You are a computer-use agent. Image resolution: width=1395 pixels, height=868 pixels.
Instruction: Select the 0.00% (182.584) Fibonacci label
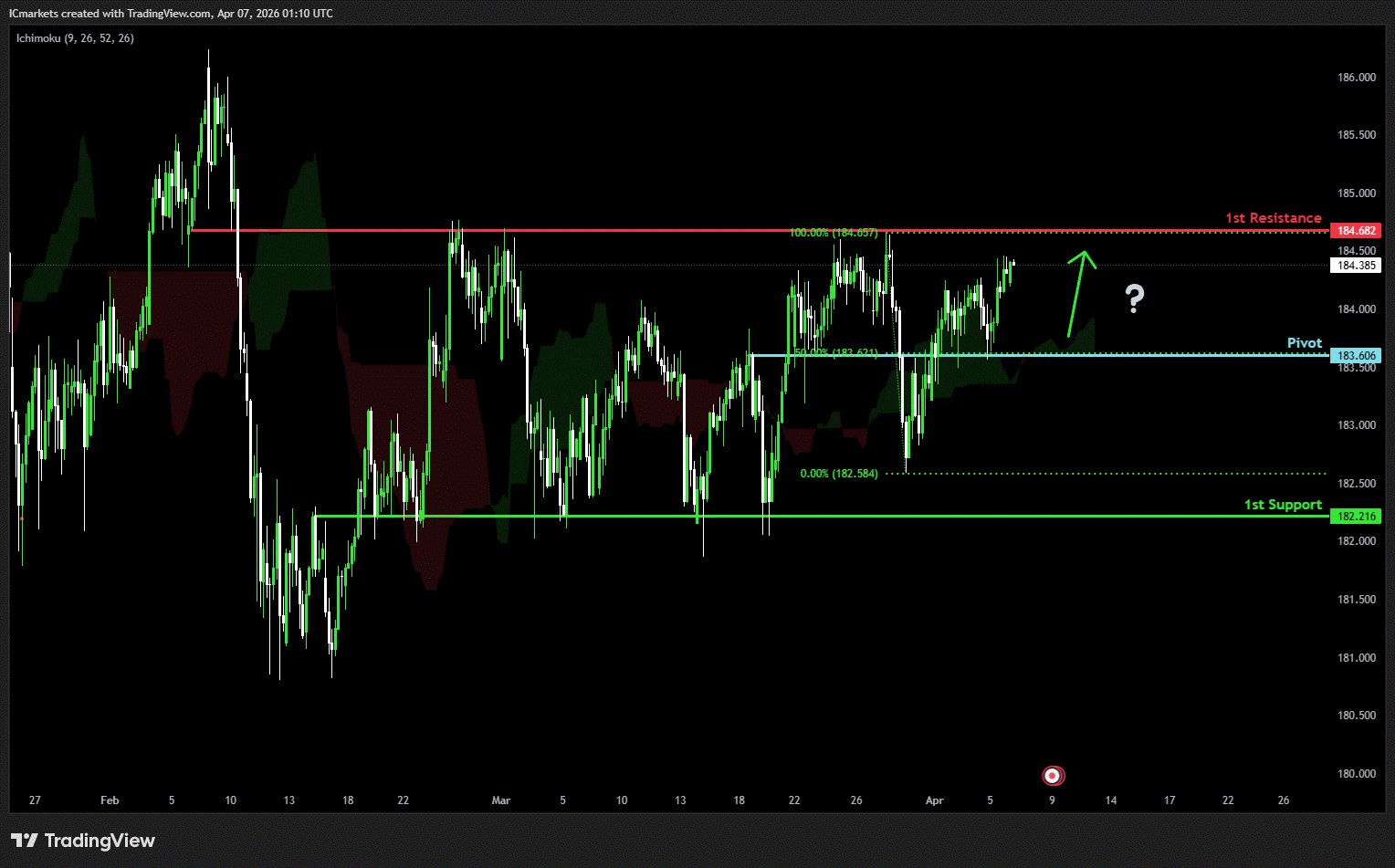pyautogui.click(x=838, y=474)
